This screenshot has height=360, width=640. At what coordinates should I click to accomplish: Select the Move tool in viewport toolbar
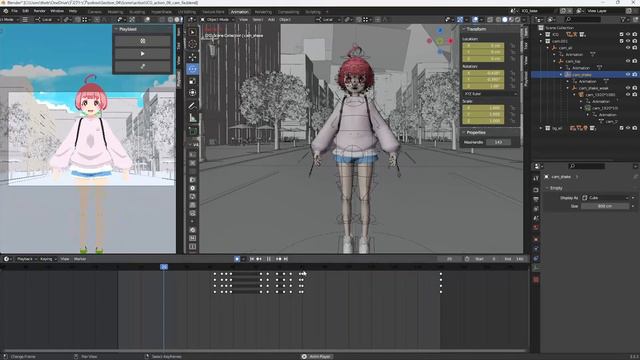pyautogui.click(x=192, y=57)
